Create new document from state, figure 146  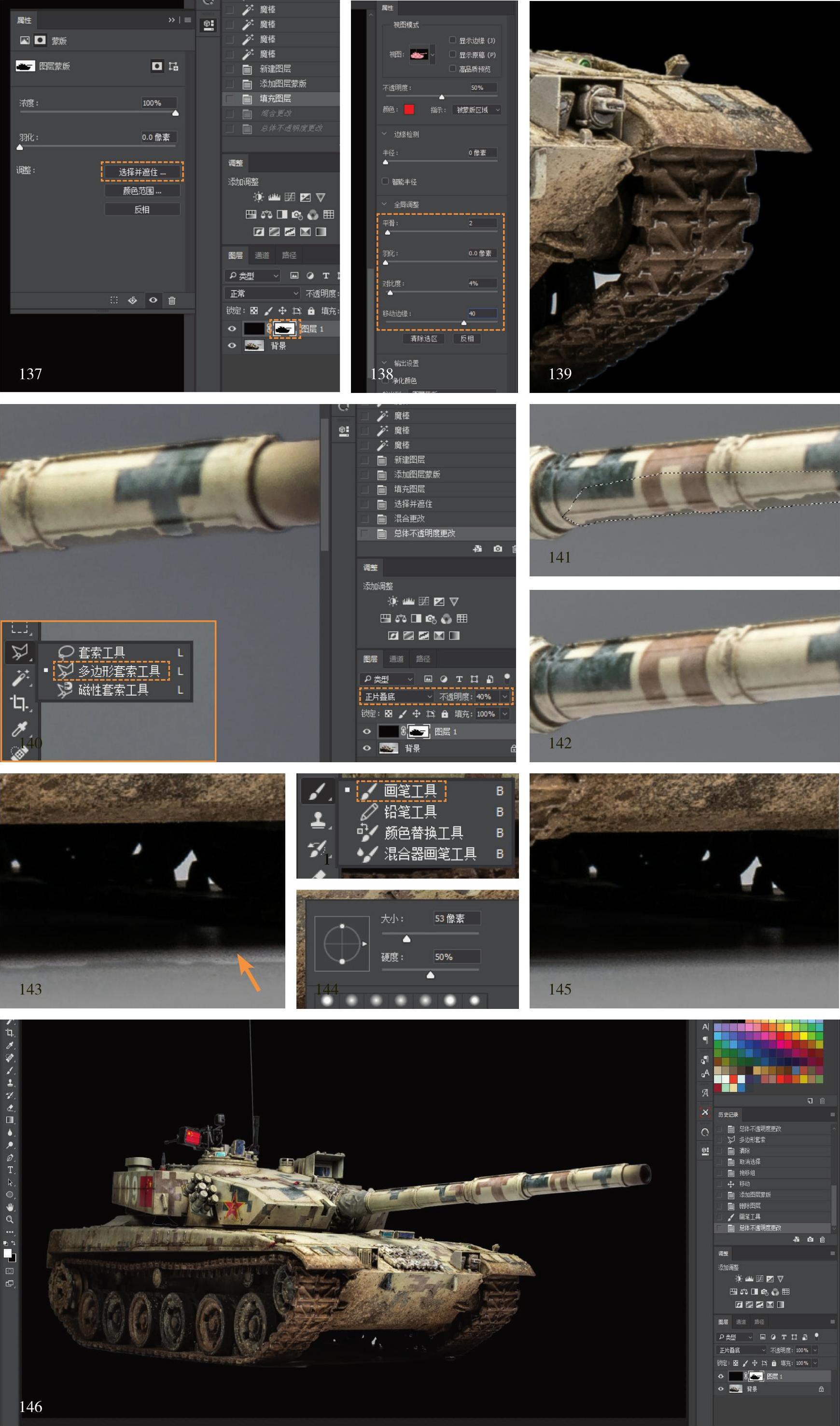coord(797,1239)
